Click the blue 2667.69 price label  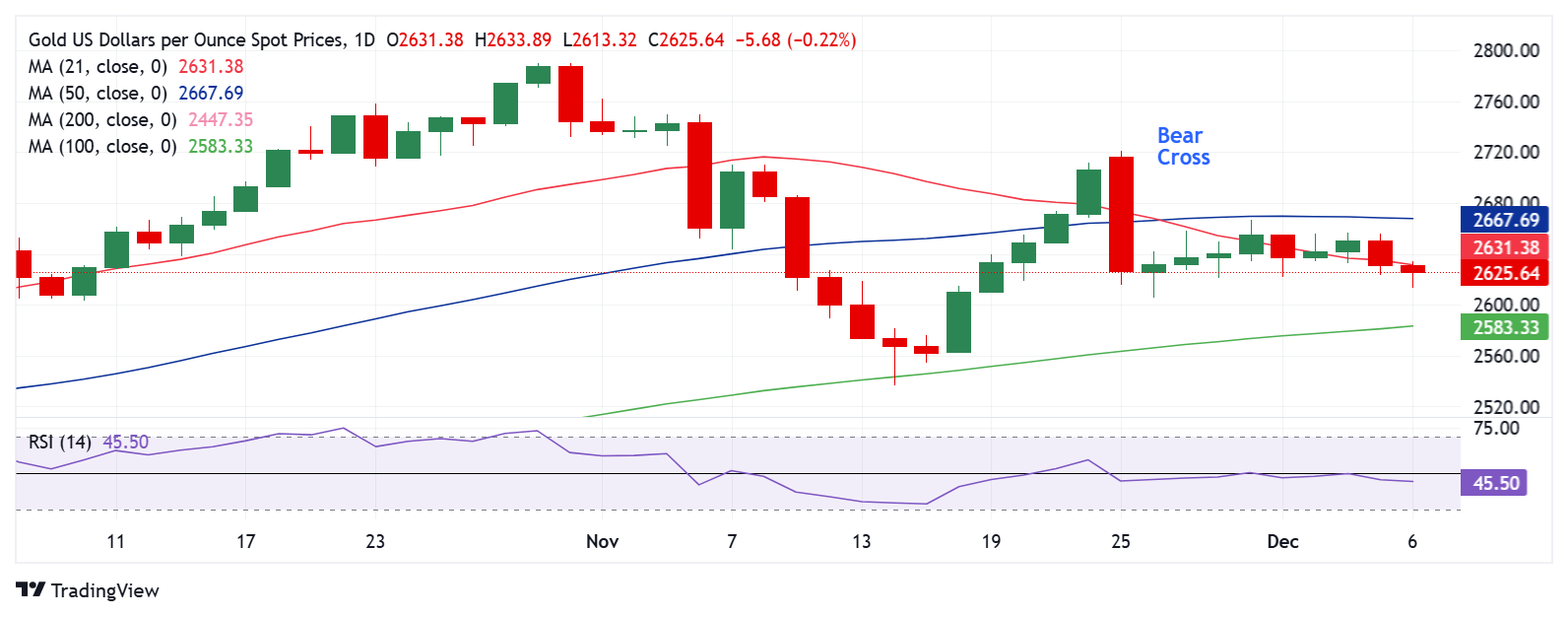point(1505,221)
